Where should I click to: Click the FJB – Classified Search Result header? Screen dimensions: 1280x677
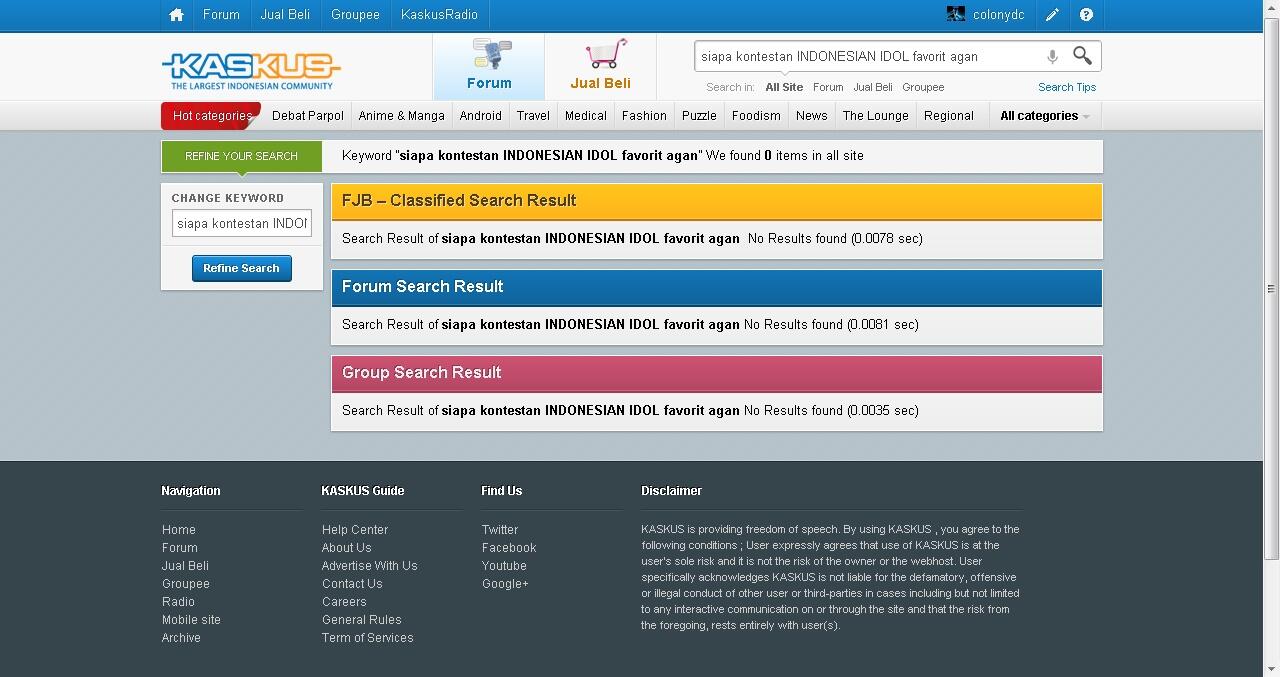(717, 201)
